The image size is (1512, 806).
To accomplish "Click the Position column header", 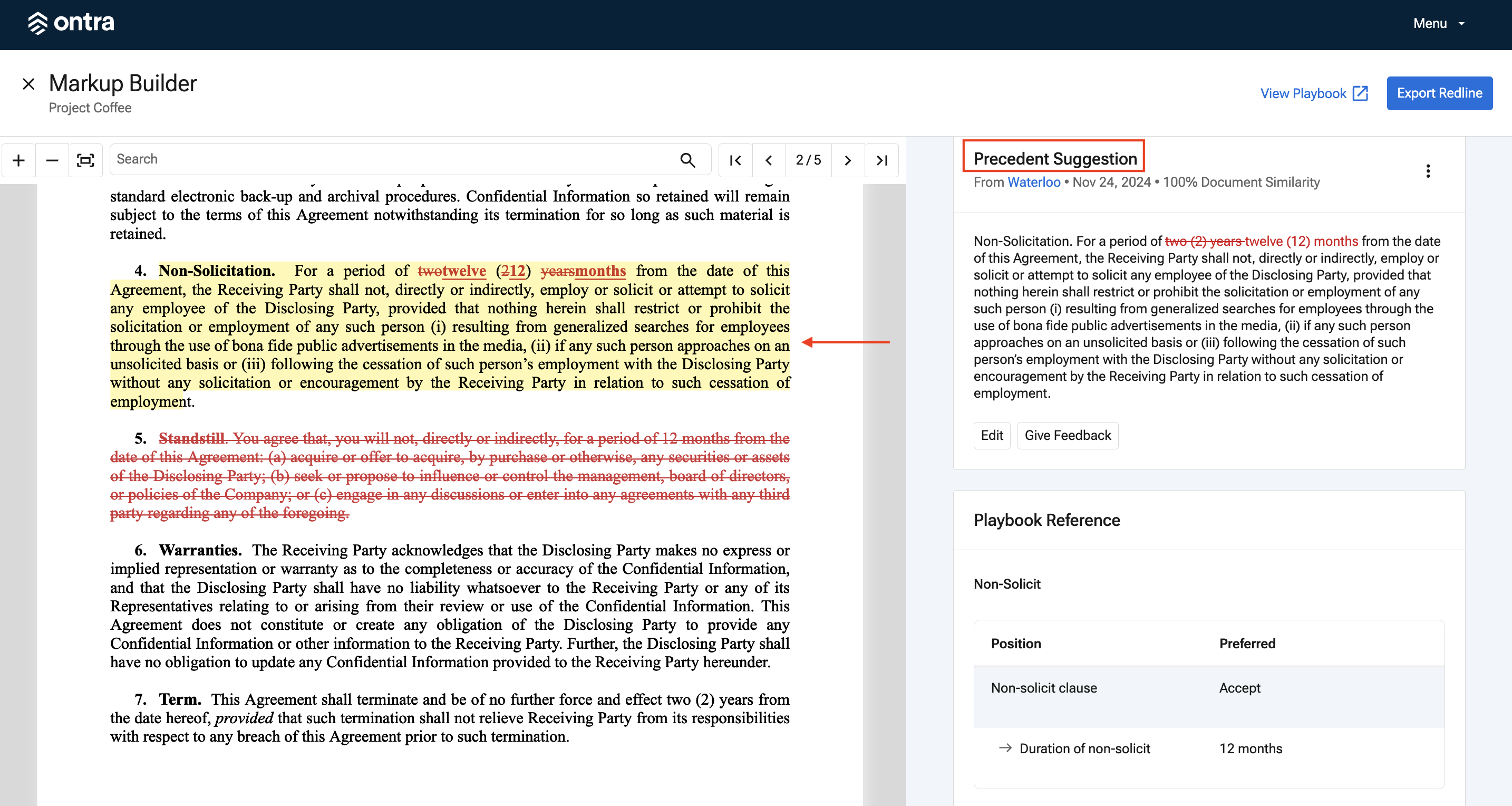I will pyautogui.click(x=1015, y=644).
